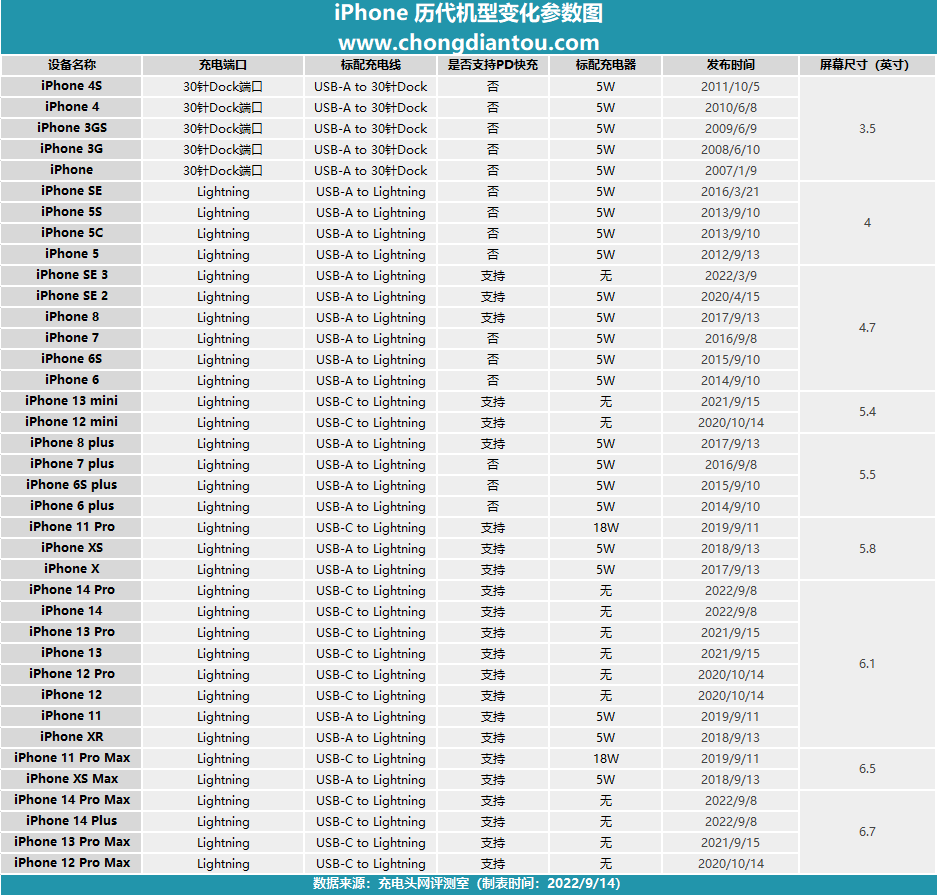This screenshot has height=895, width=937.
Task: Click the 2022/3/9 release date cell
Action: point(730,275)
